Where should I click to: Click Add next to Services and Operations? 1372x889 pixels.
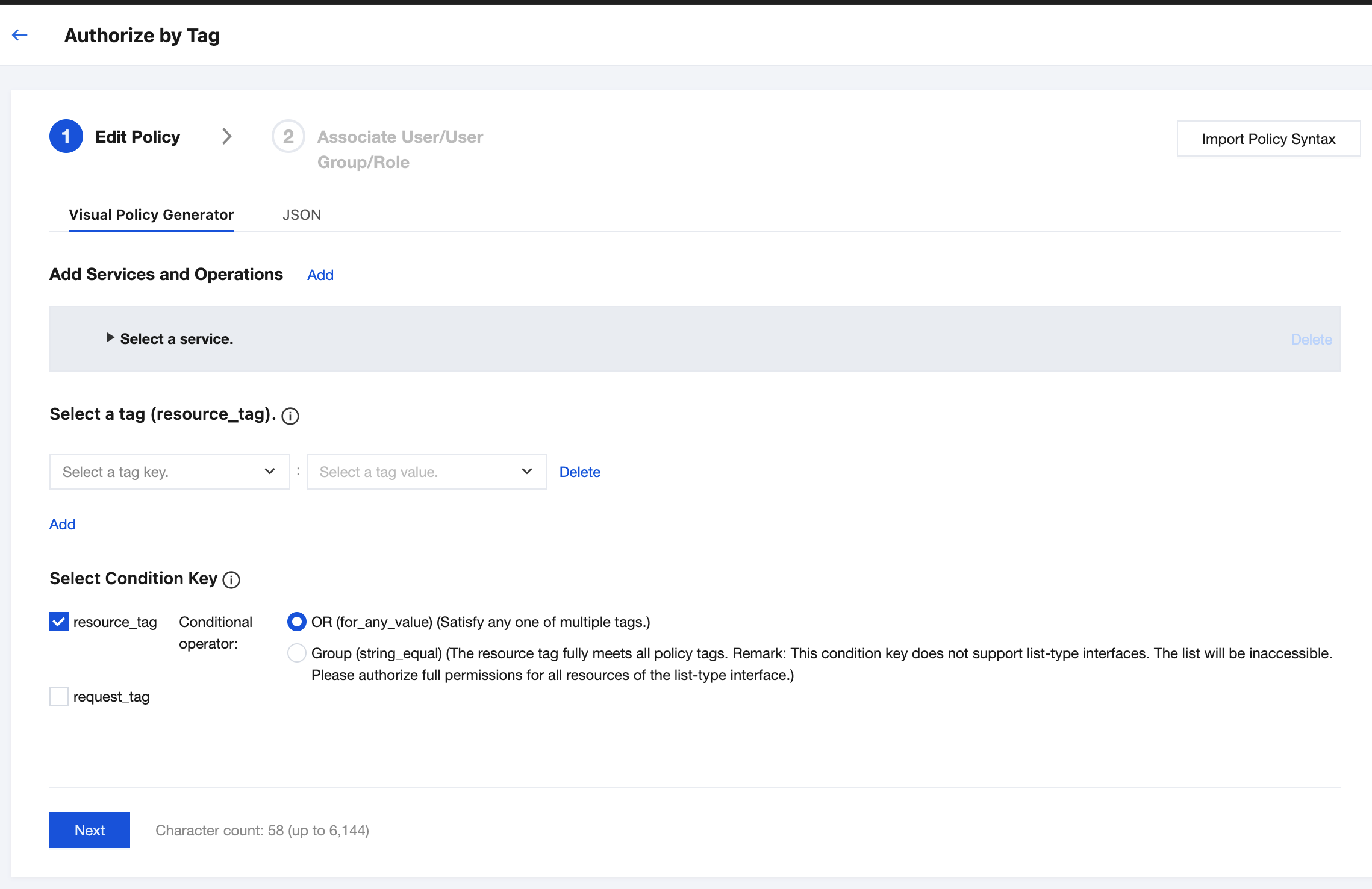click(320, 275)
